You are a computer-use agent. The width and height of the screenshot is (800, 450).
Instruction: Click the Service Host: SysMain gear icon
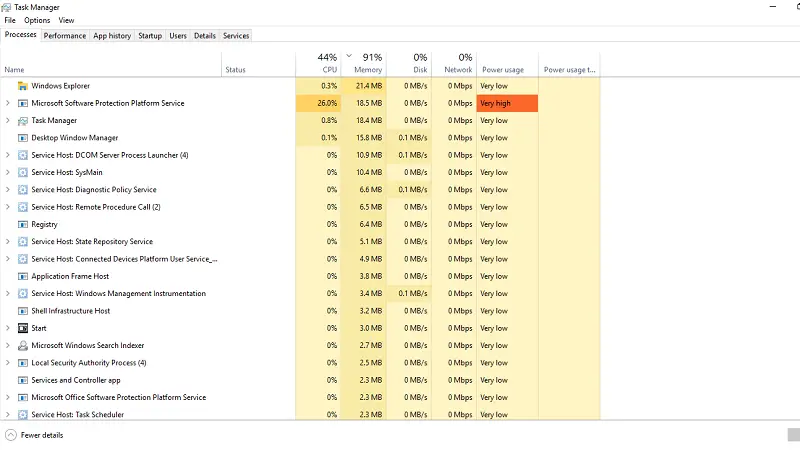(x=22, y=172)
